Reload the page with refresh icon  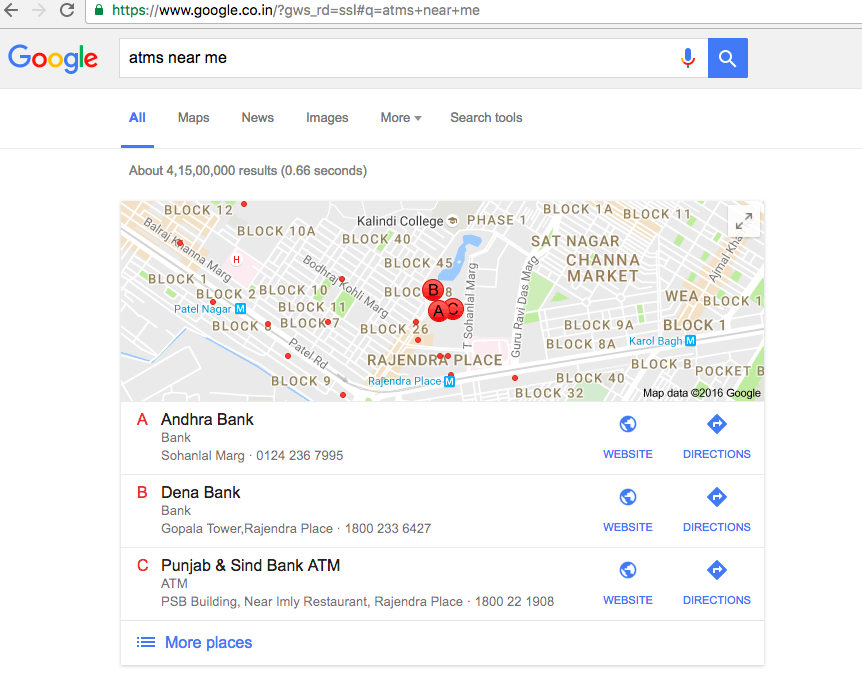click(67, 10)
